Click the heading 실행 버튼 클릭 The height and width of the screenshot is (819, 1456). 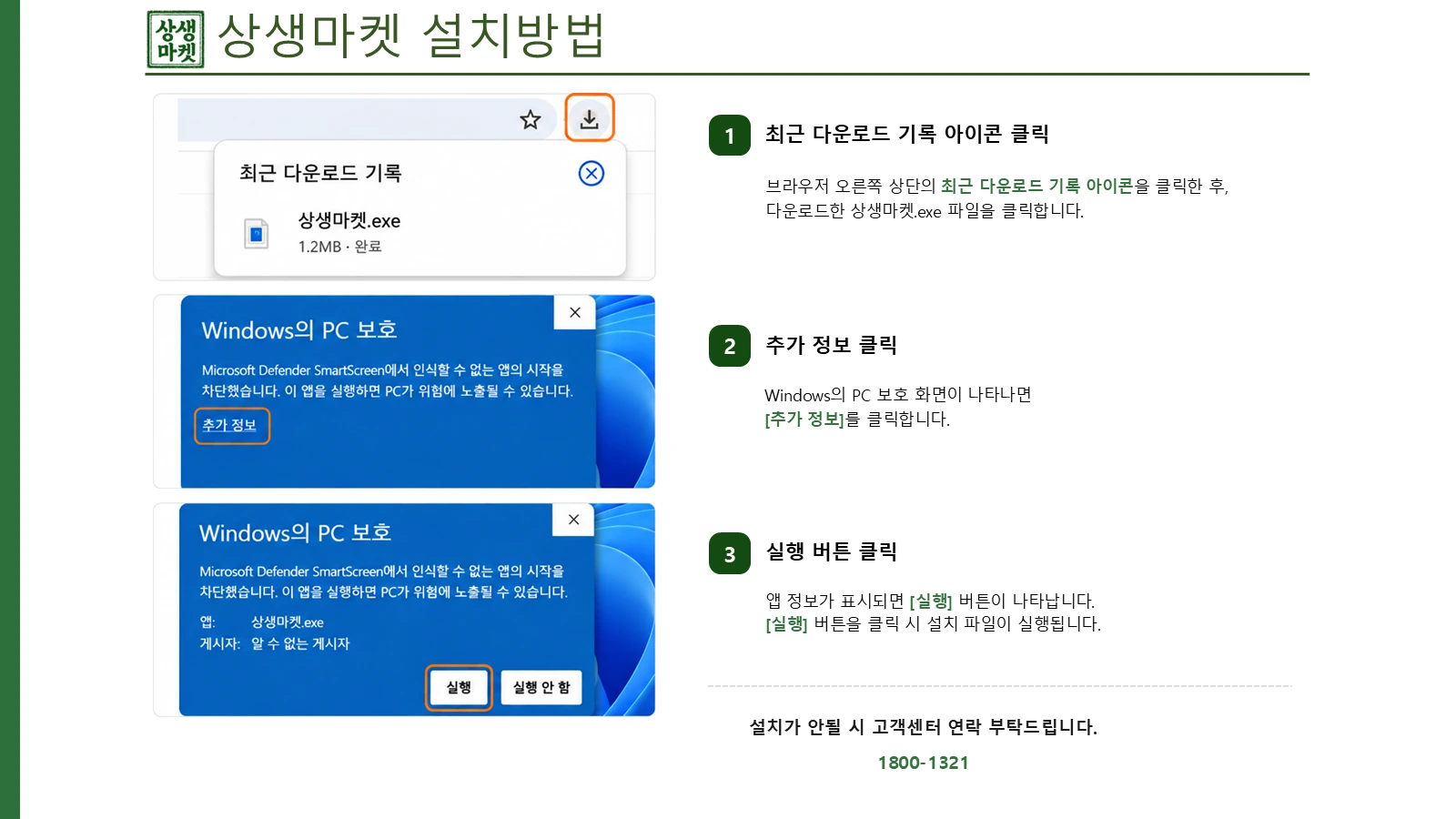[832, 551]
